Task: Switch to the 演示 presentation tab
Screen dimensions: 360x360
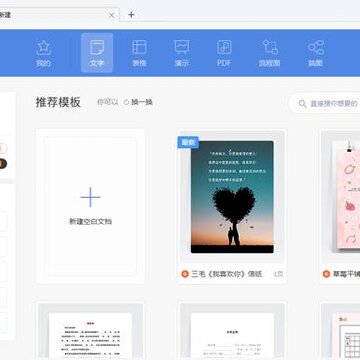Action: (182, 53)
